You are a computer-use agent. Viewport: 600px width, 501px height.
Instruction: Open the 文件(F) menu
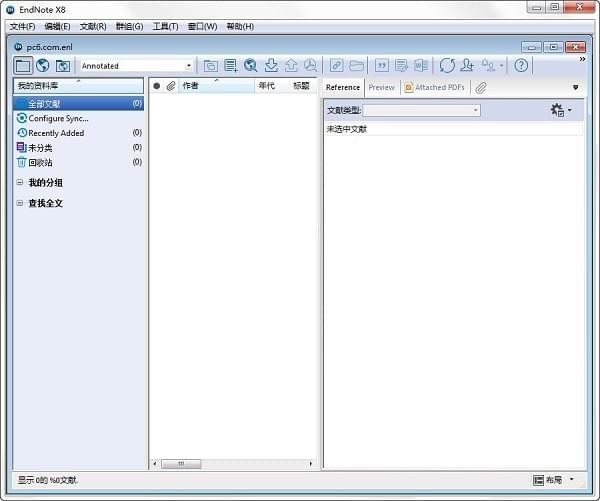point(22,26)
